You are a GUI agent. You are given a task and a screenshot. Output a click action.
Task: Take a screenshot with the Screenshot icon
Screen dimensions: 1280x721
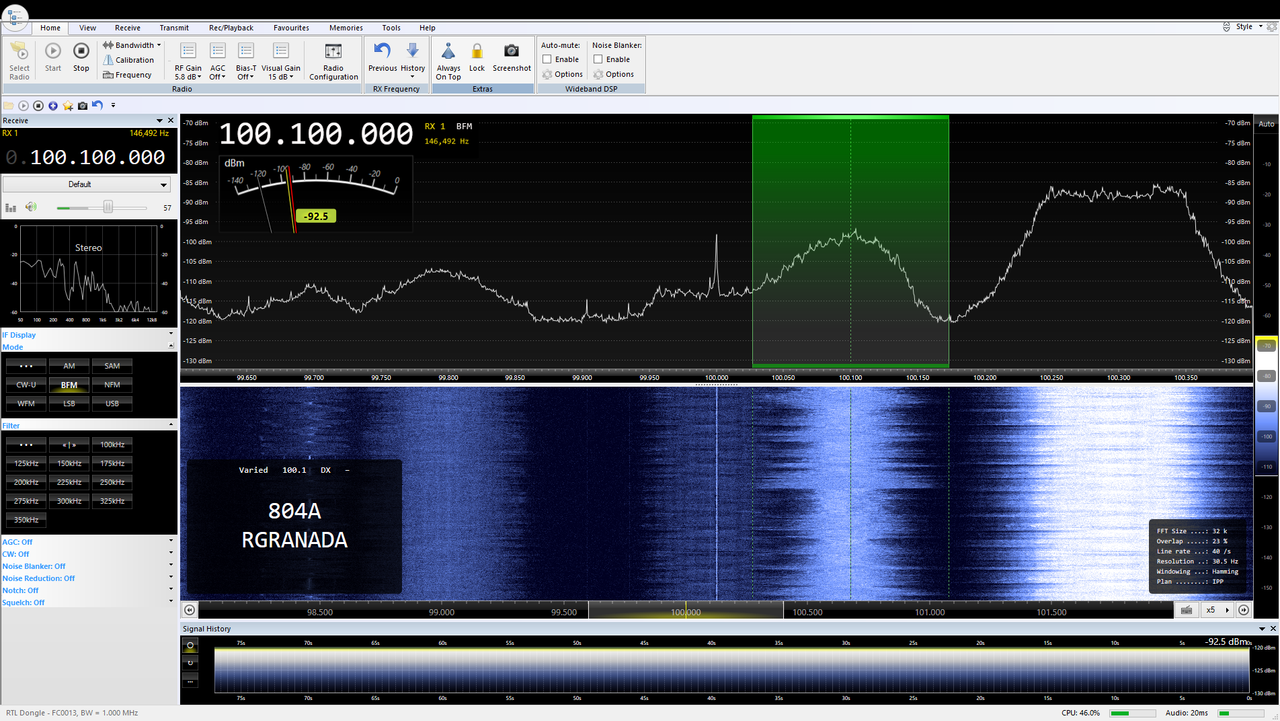coord(511,57)
